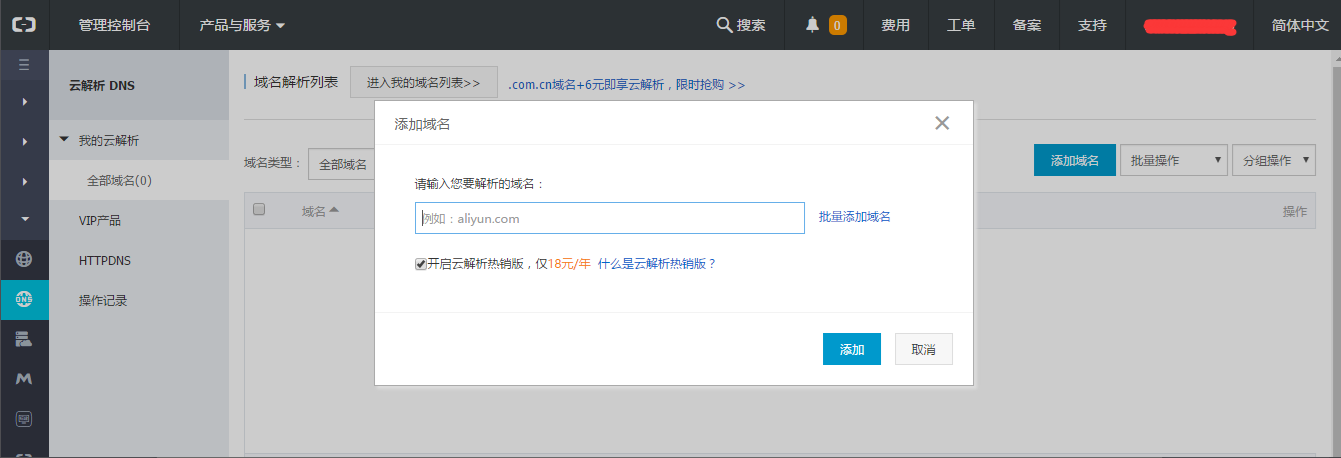Open the 产品与服务 dropdown menu
Viewport: 1341px width, 458px height.
[x=242, y=25]
